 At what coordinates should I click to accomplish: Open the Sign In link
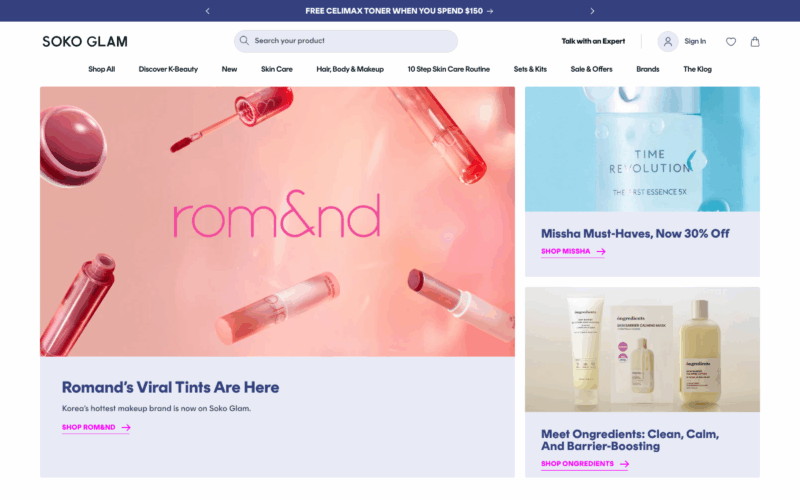695,41
